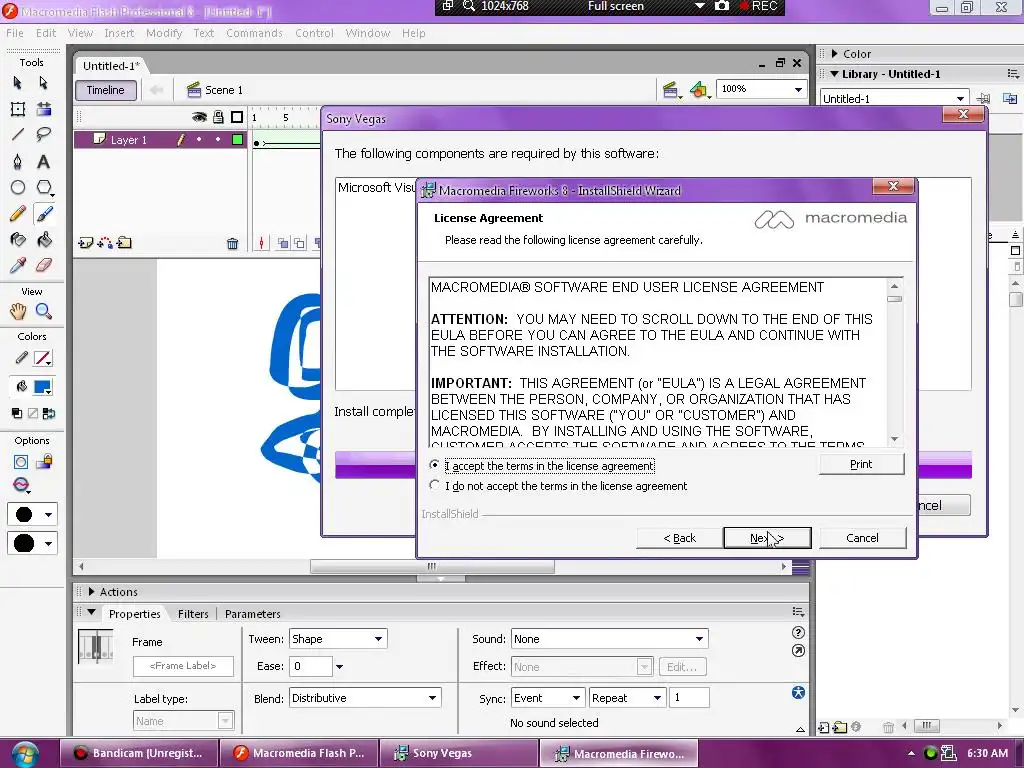Select the Paint Bucket tool

pyautogui.click(x=44, y=240)
